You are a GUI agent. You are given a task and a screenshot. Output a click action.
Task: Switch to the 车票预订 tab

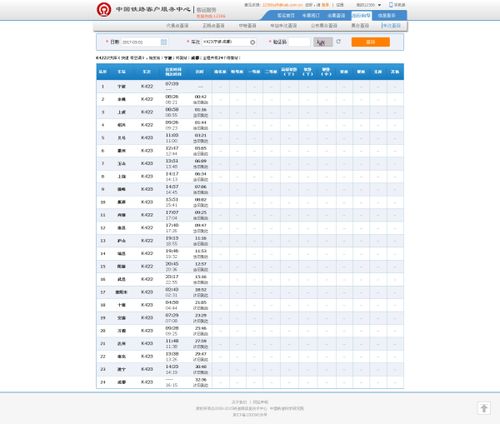click(311, 15)
